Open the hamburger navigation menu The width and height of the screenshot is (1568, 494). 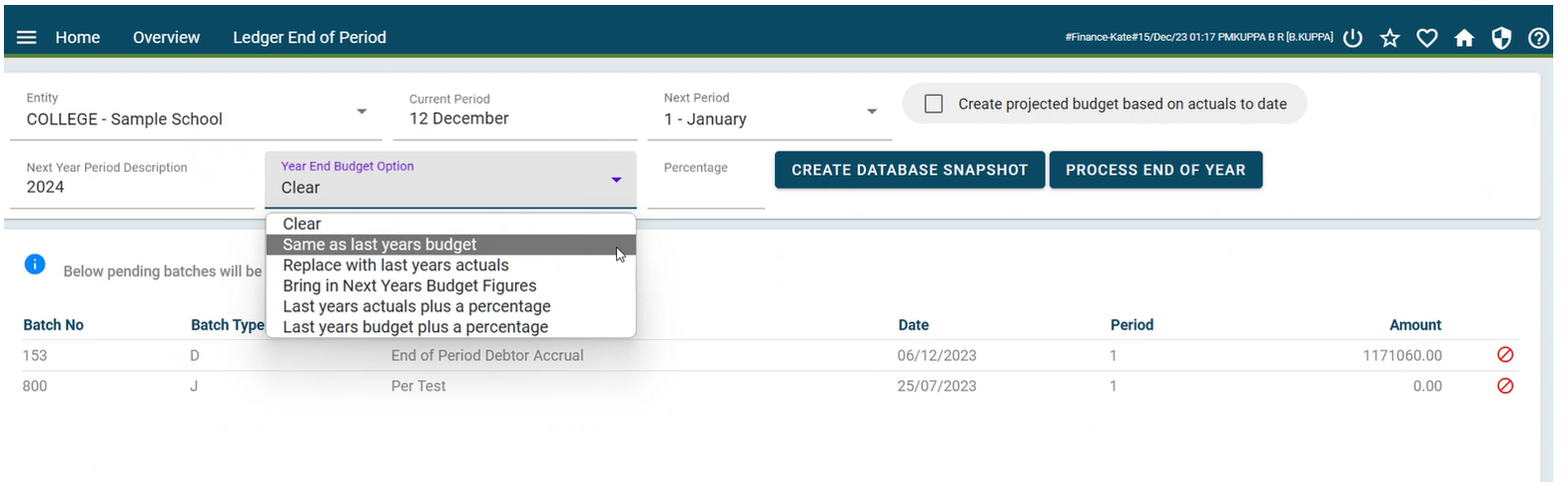[x=27, y=38]
